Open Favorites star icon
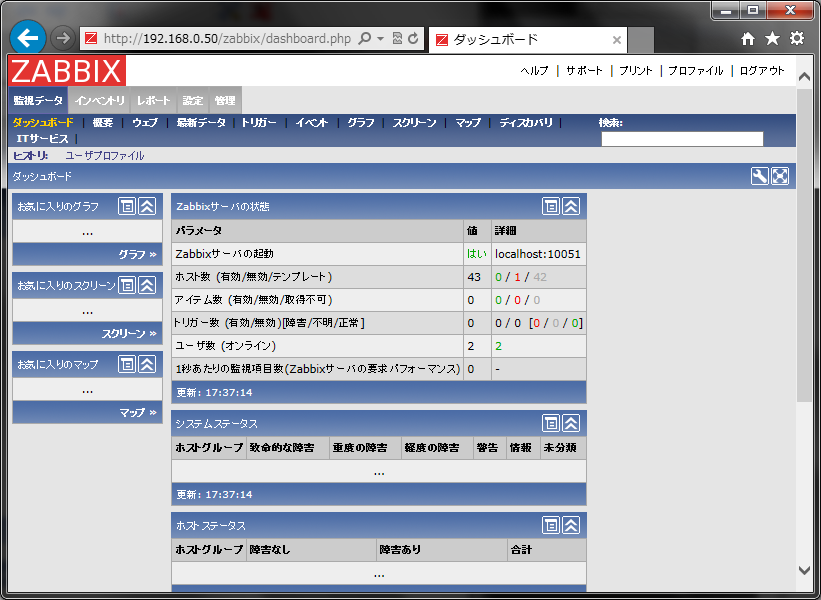The image size is (821, 600). coord(772,38)
